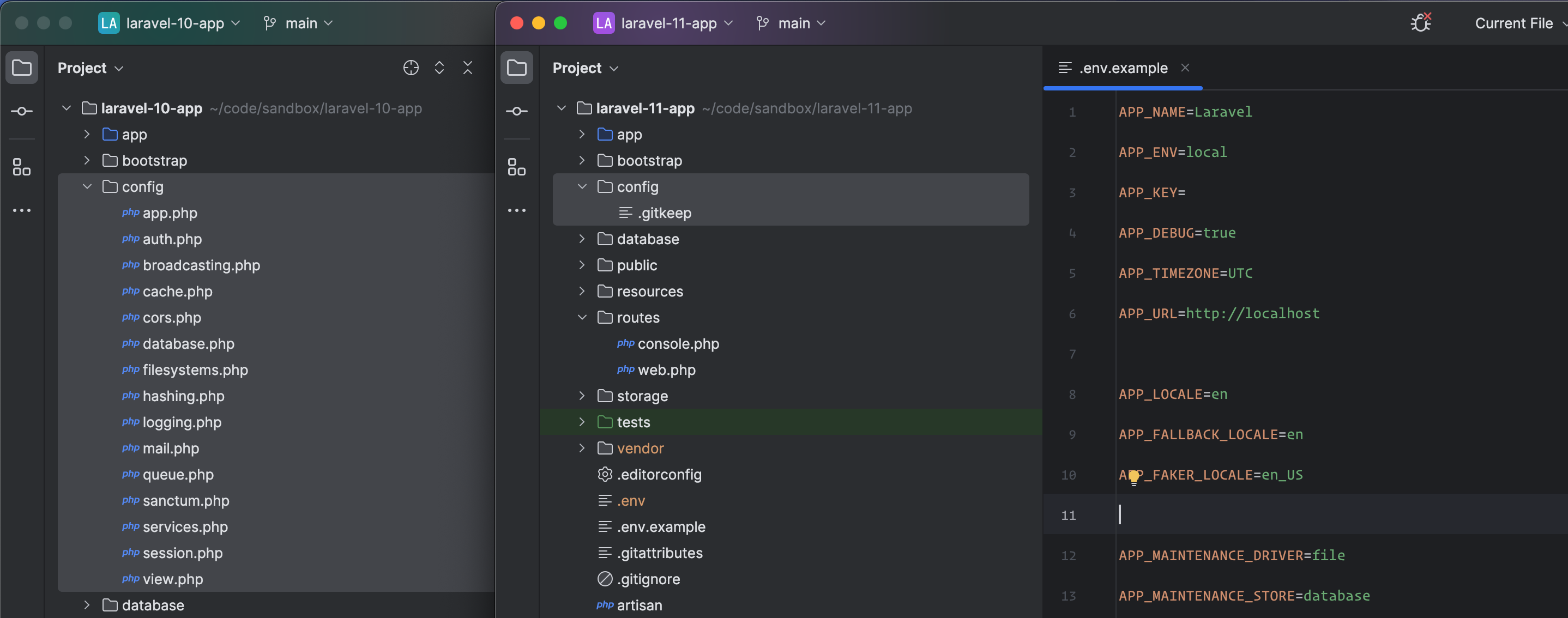This screenshot has height=618, width=1568.
Task: Expand the bootstrap folder in laravel-10-app
Action: tap(87, 161)
